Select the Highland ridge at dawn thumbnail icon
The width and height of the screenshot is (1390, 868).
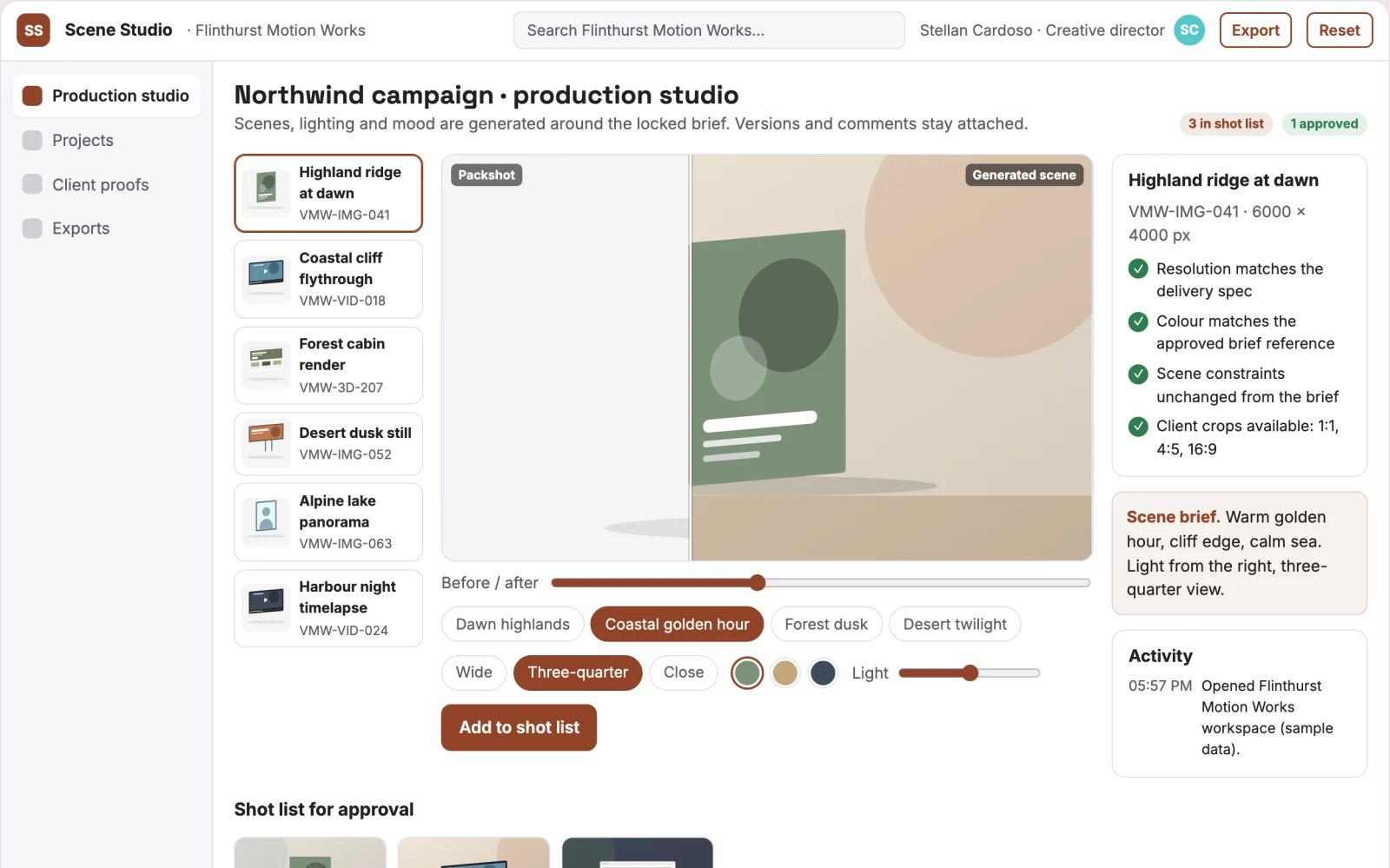[x=267, y=193]
